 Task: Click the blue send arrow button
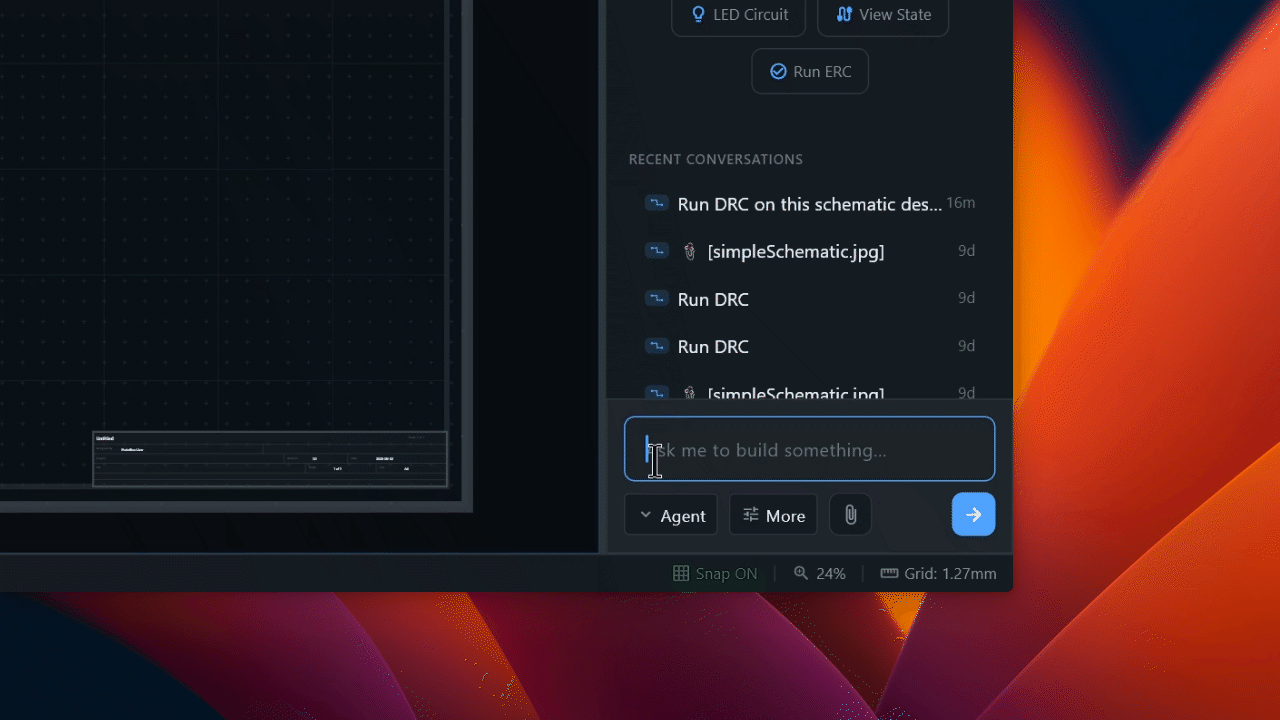point(973,514)
